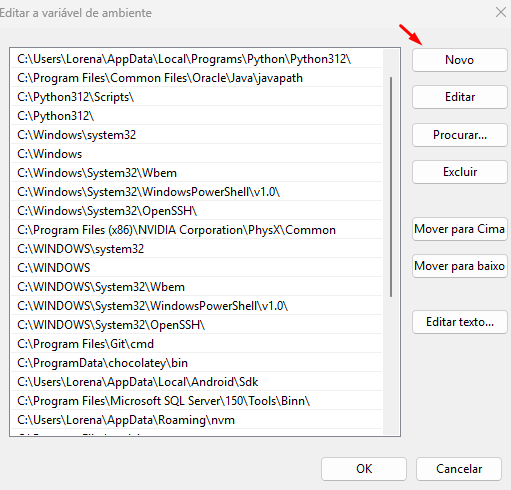
Task: Click the Novo button
Action: pos(460,60)
